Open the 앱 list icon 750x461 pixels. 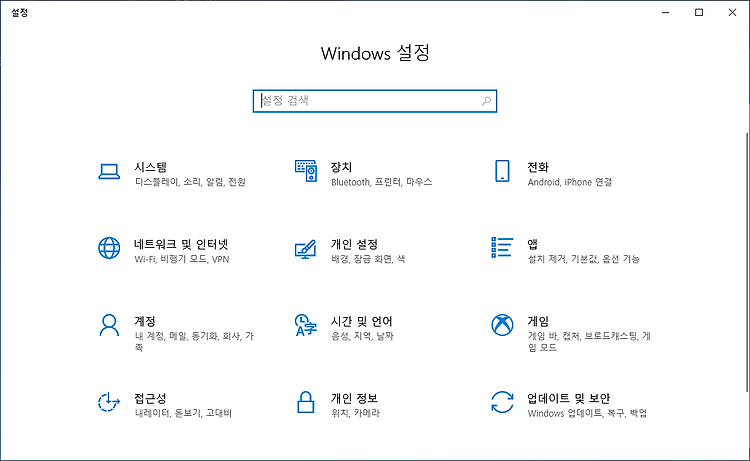502,247
